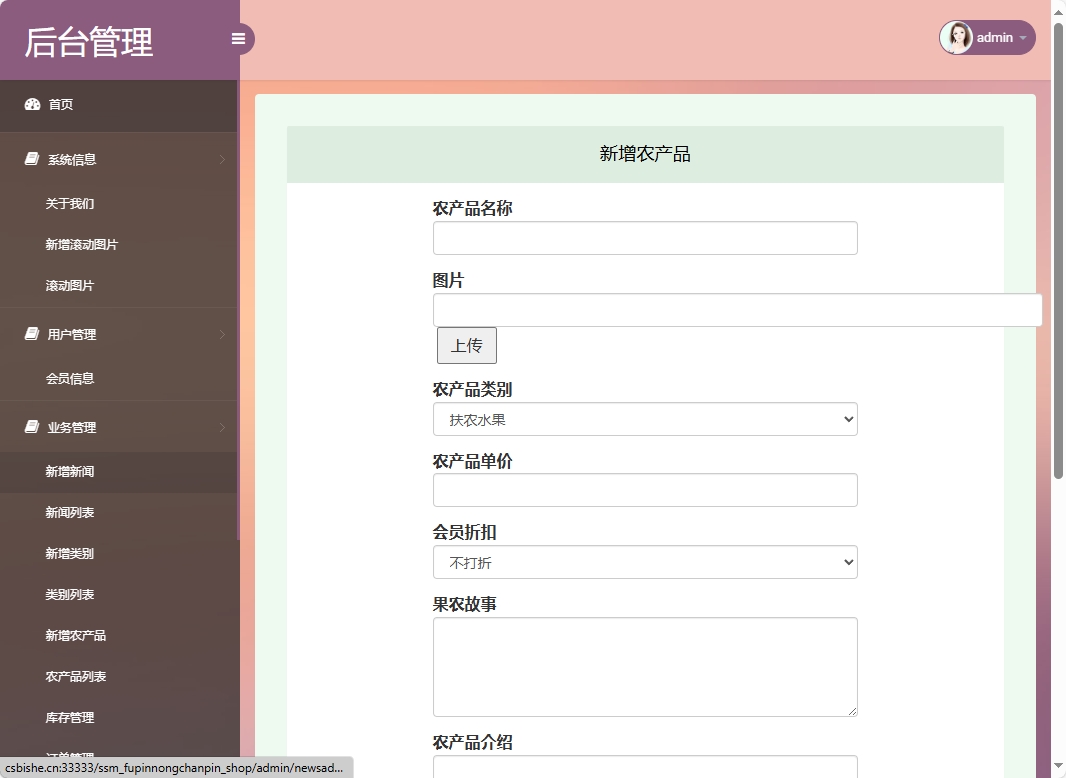Image resolution: width=1066 pixels, height=778 pixels.
Task: Open the 会员折扣 dropdown showing 不打折
Action: (x=645, y=562)
